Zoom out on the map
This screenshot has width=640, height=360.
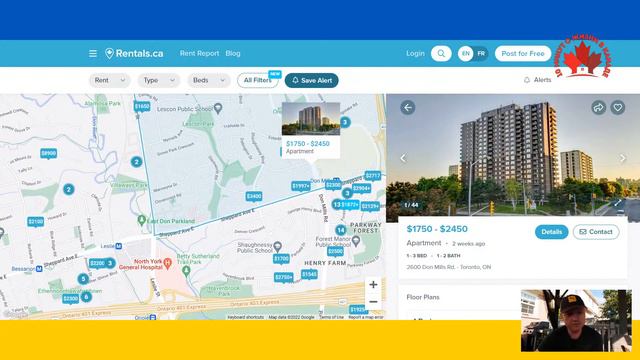click(373, 302)
